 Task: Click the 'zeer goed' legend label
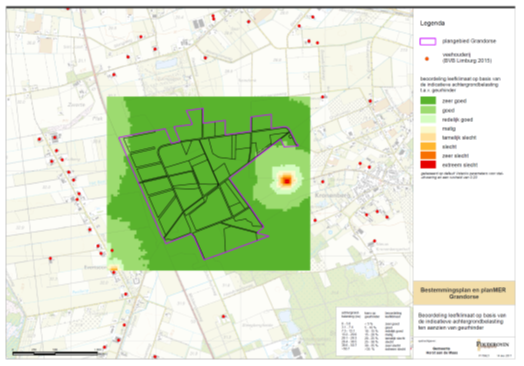click(454, 101)
